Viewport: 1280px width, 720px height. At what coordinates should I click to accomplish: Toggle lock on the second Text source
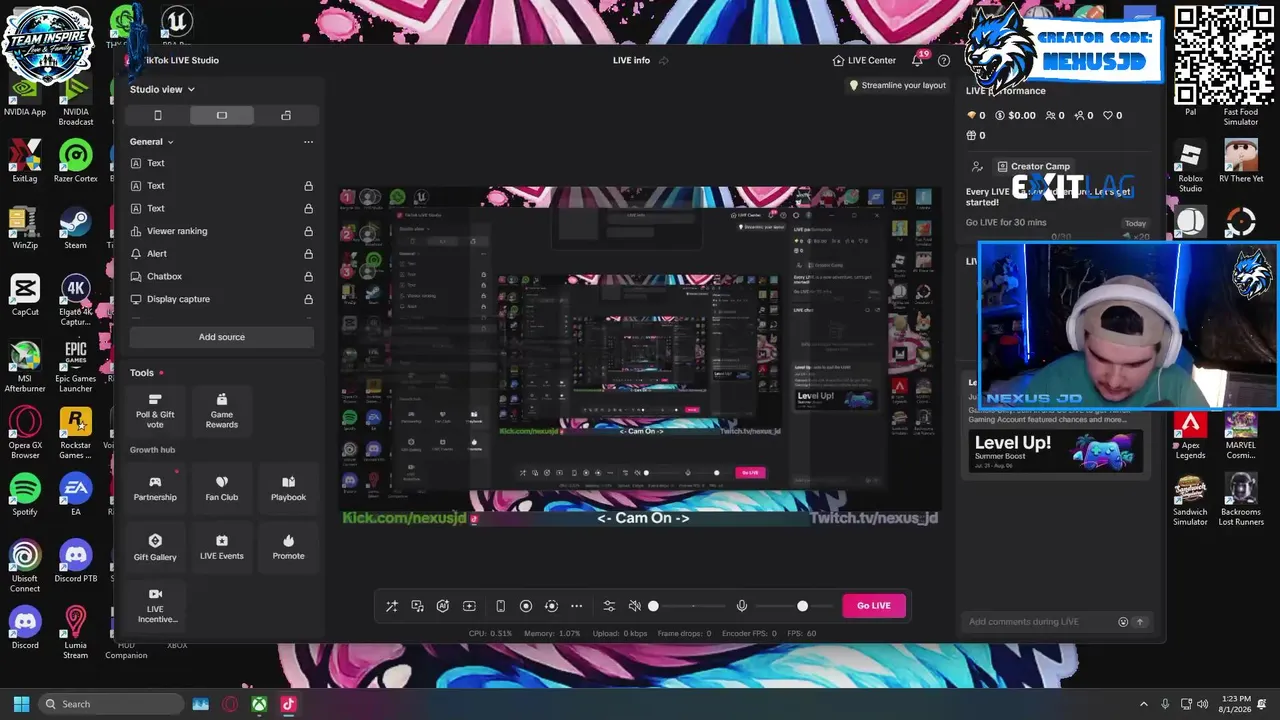pos(309,186)
